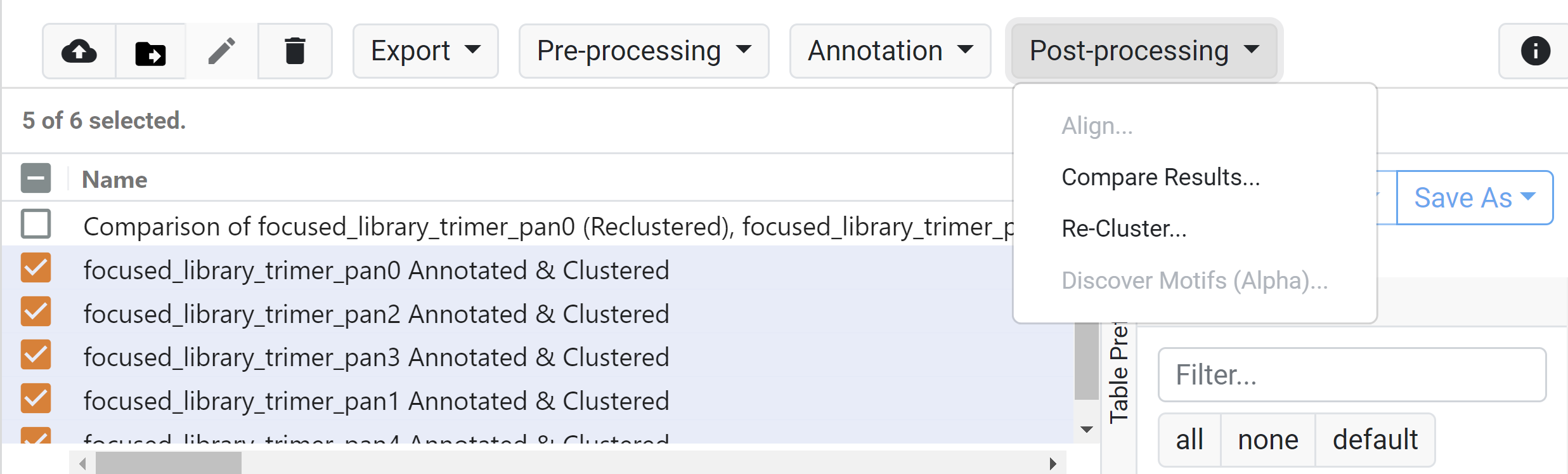Open the Annotation dropdown menu
Viewport: 1568px width, 474px height.
coord(890,51)
